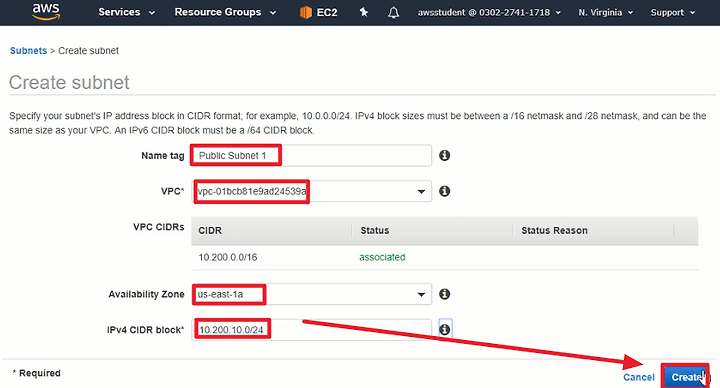Open the Services menu
This screenshot has width=720, height=388.
126,12
